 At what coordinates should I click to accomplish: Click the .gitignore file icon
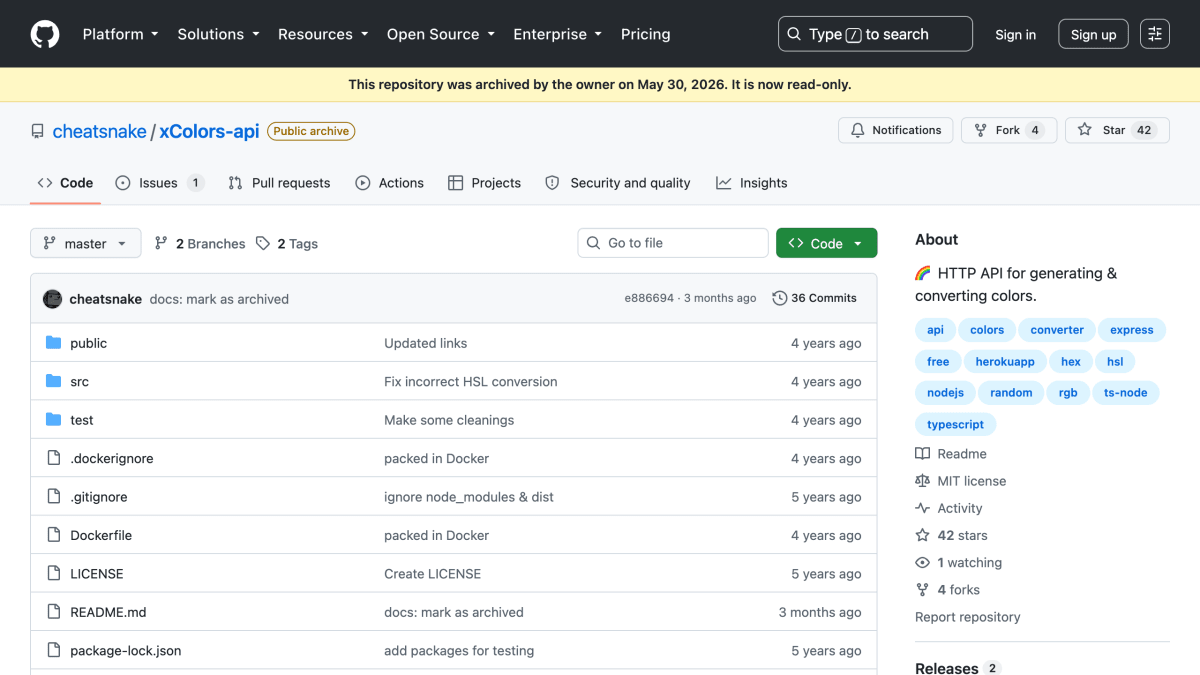[54, 497]
